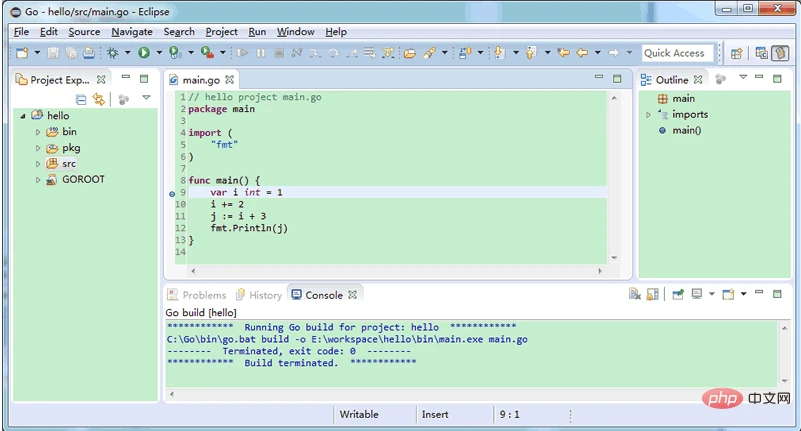The width and height of the screenshot is (801, 431).
Task: Click the Forward navigation arrow icon
Action: [x=614, y=53]
